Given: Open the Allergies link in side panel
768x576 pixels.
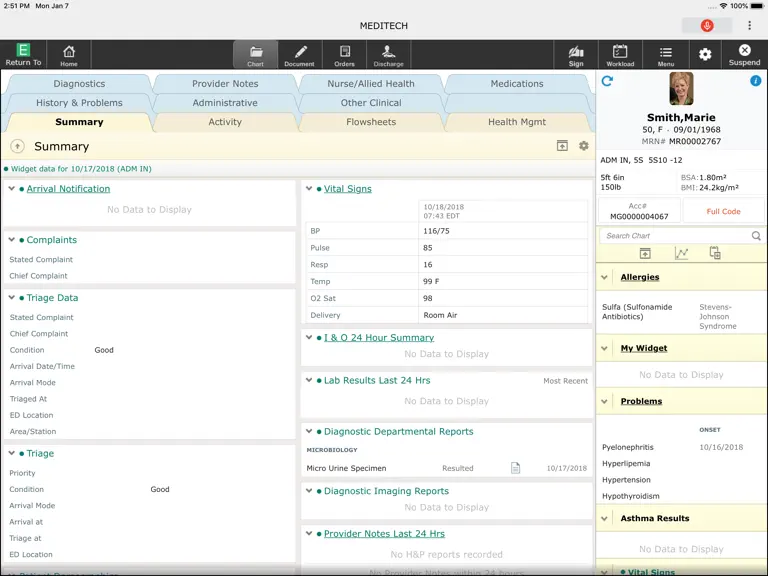Looking at the screenshot, I should click(640, 277).
